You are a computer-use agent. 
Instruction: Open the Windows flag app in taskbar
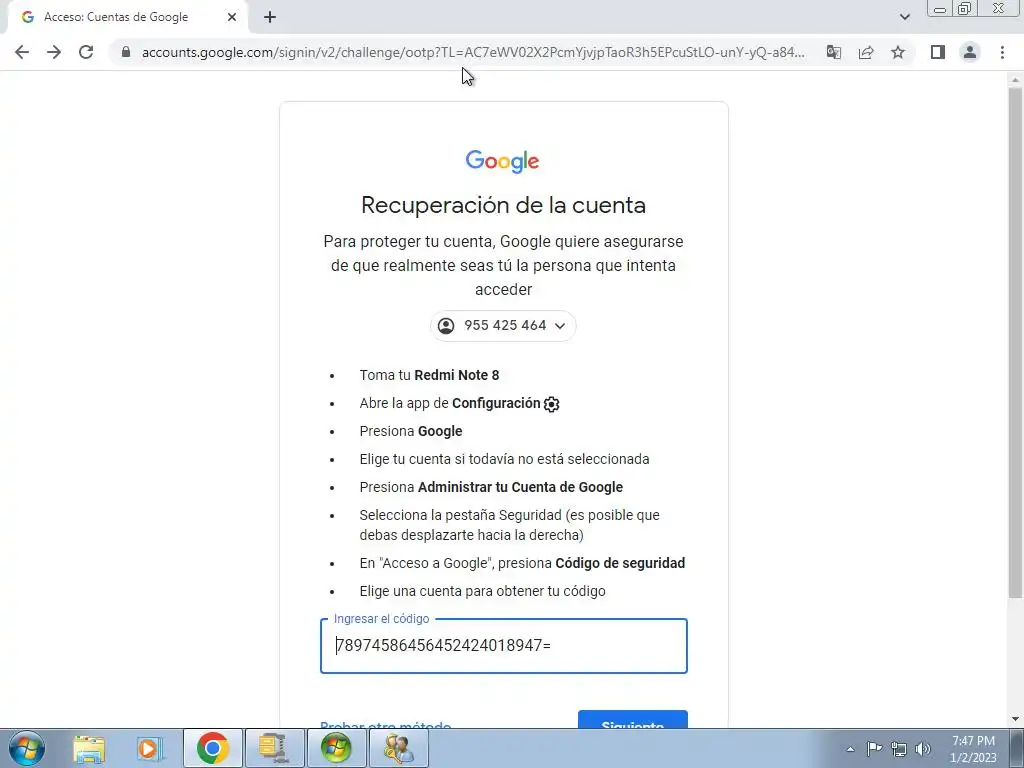click(x=336, y=748)
